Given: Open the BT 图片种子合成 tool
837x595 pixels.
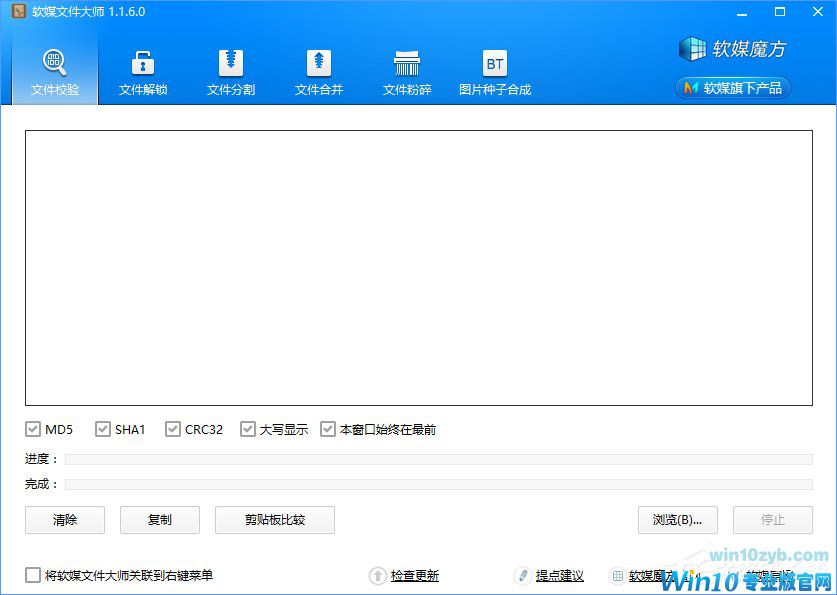Looking at the screenshot, I should pos(494,70).
